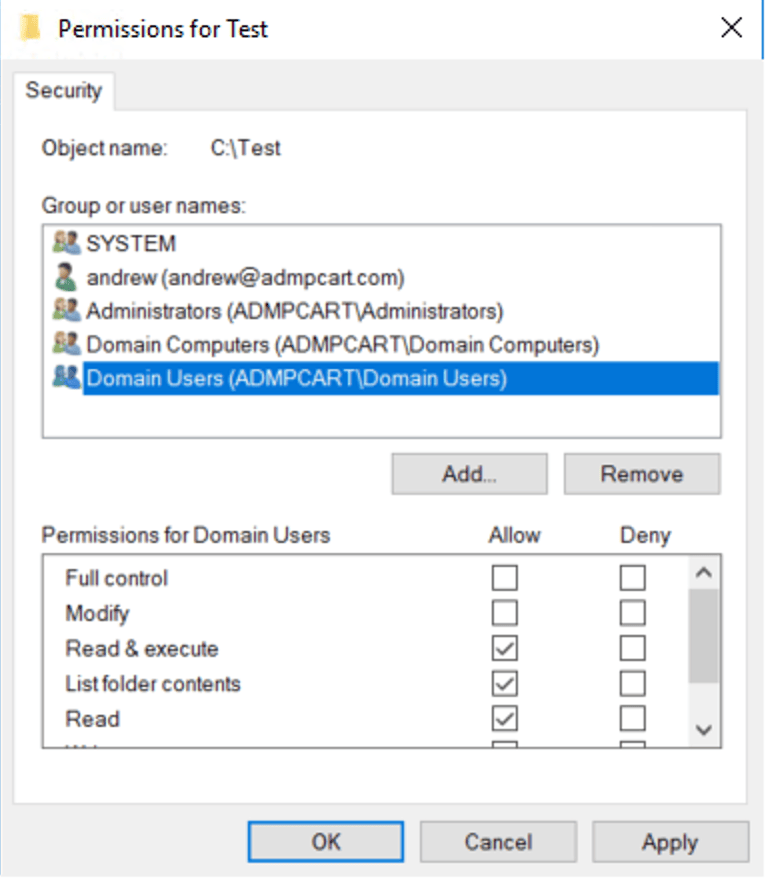This screenshot has height=882, width=766.
Task: Enable Allow for Modify
Action: click(x=505, y=613)
